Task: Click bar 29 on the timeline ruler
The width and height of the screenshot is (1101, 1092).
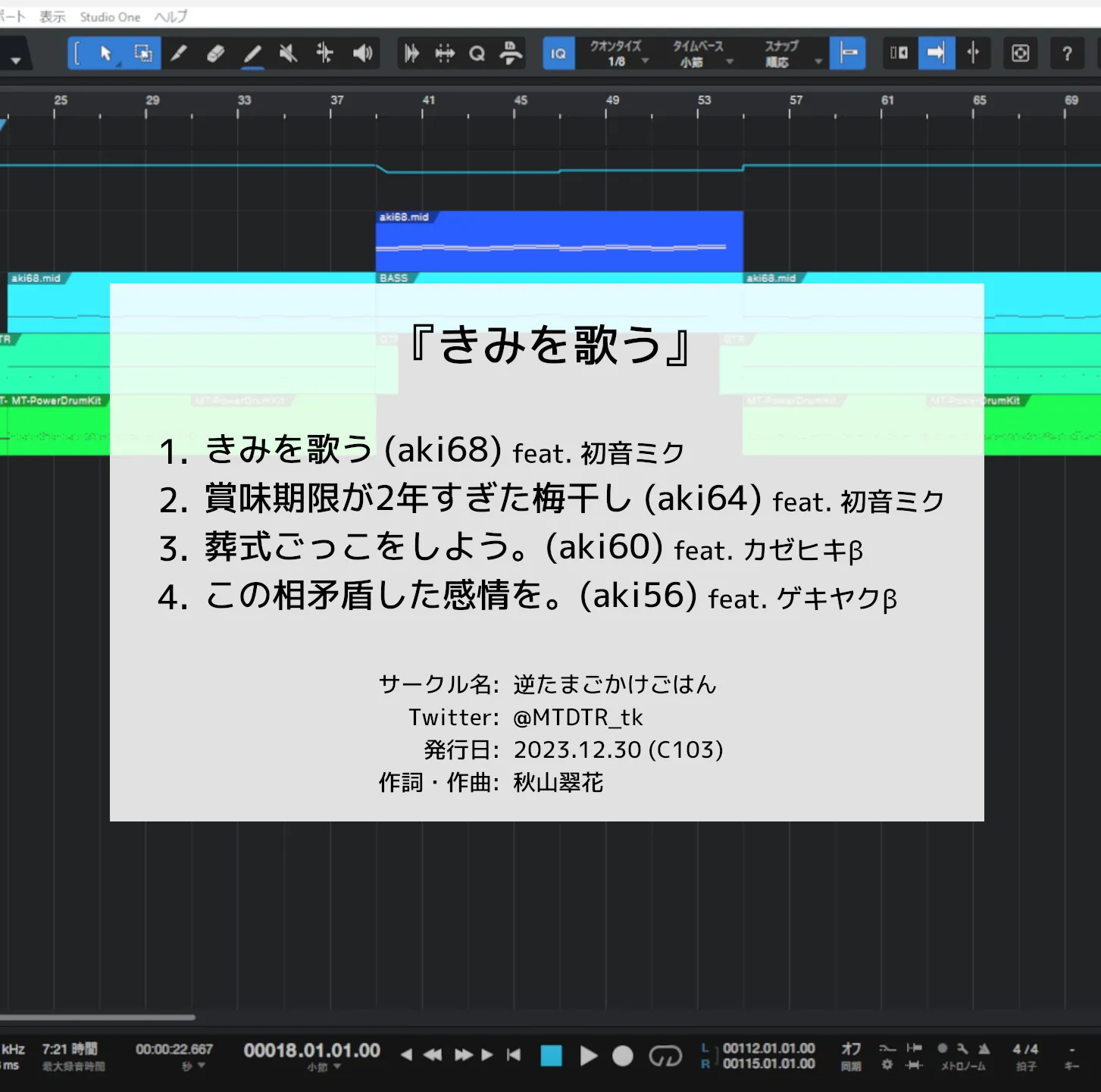Action: [x=152, y=100]
